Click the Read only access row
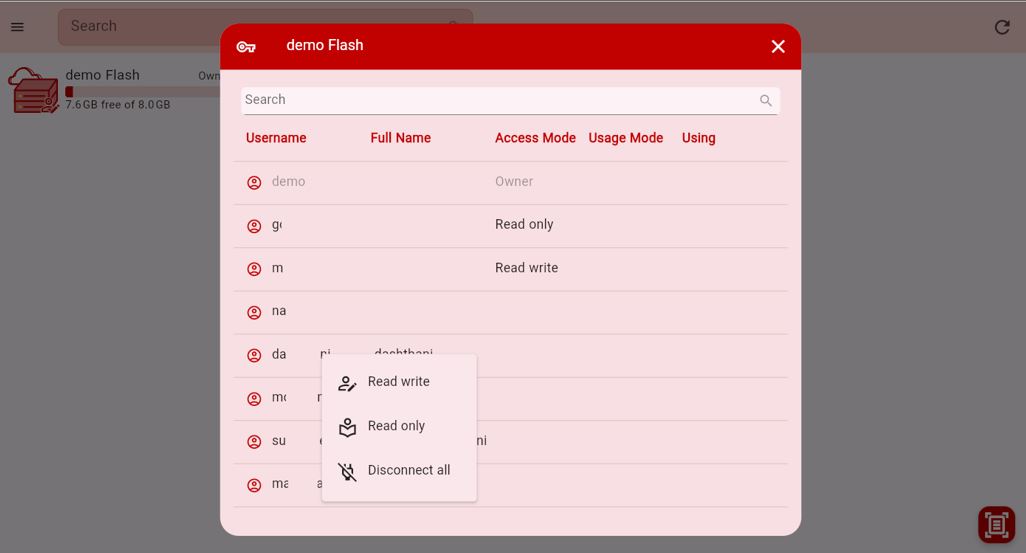The width and height of the screenshot is (1026, 553). pyautogui.click(x=524, y=225)
